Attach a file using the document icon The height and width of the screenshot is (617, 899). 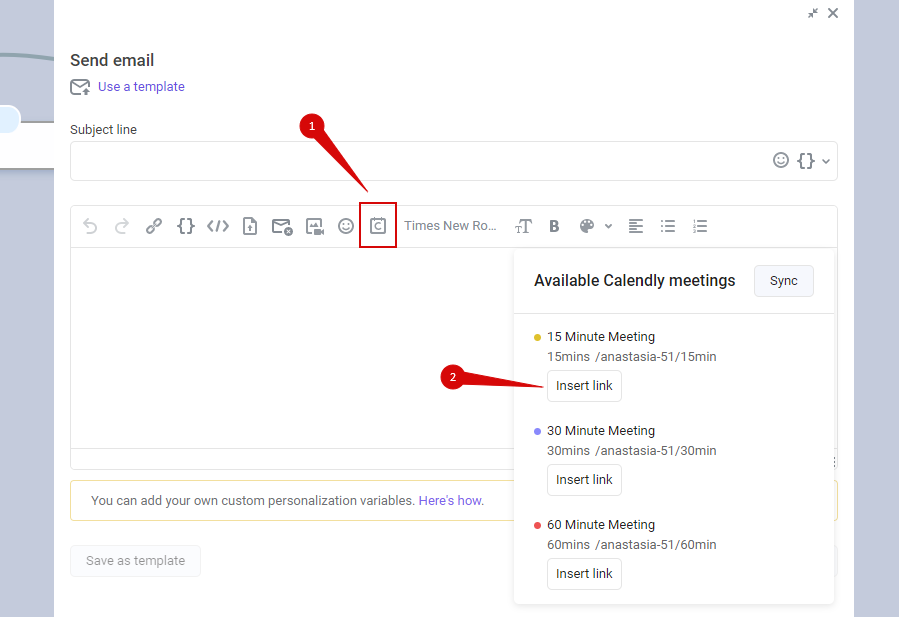[x=250, y=226]
